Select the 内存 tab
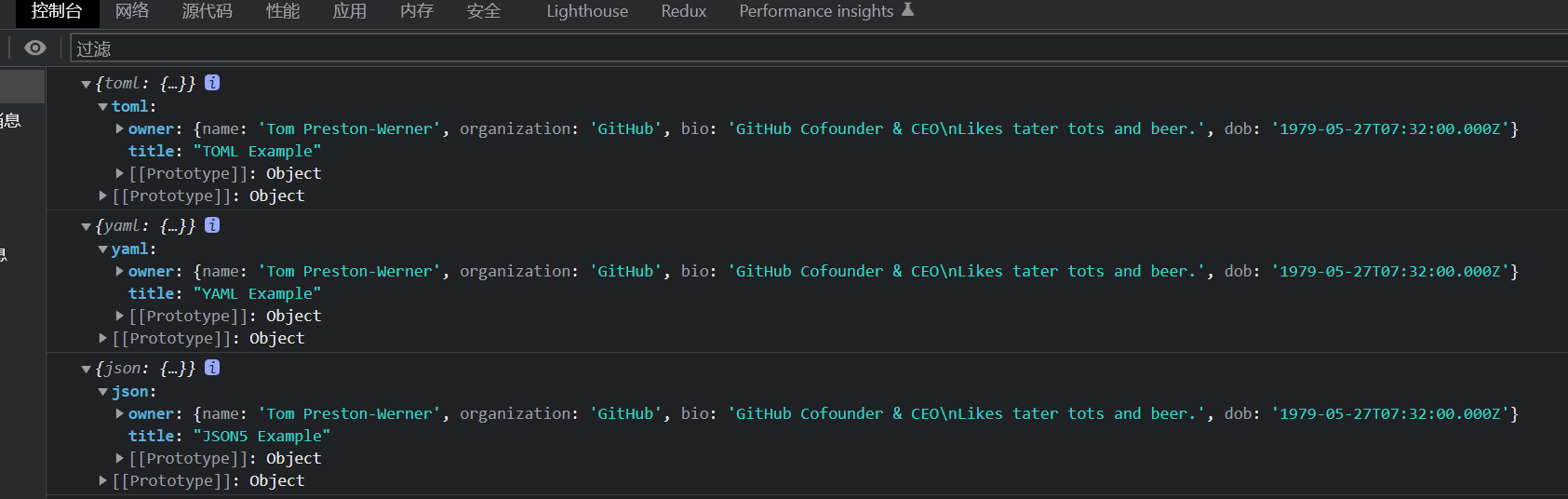 [x=416, y=11]
